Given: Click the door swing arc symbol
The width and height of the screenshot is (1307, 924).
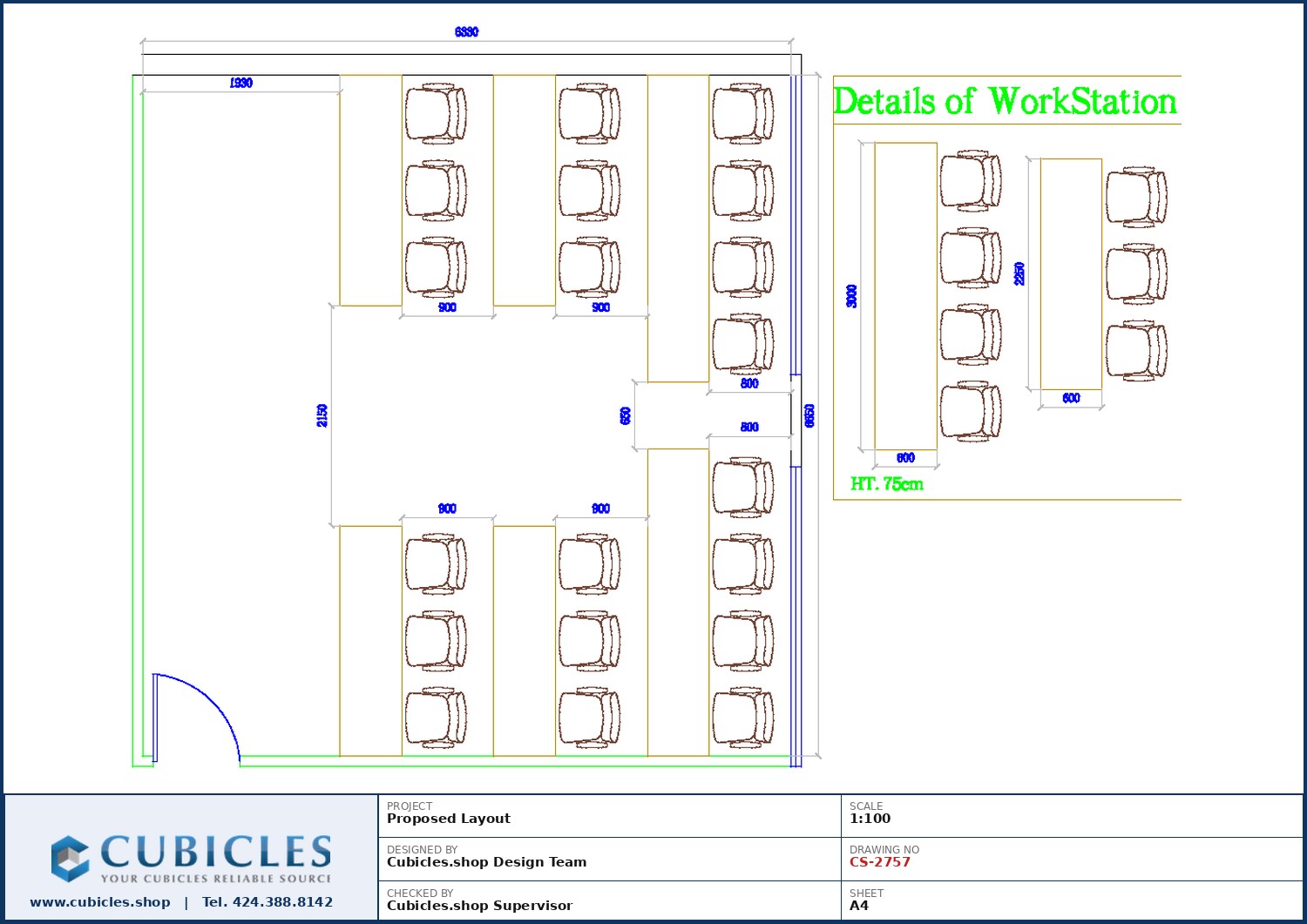Looking at the screenshot, I should (197, 718).
